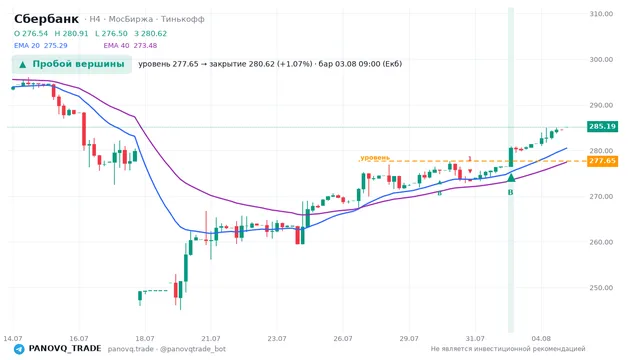Click the 18.07 date axis label
The image size is (640, 360).
click(145, 339)
